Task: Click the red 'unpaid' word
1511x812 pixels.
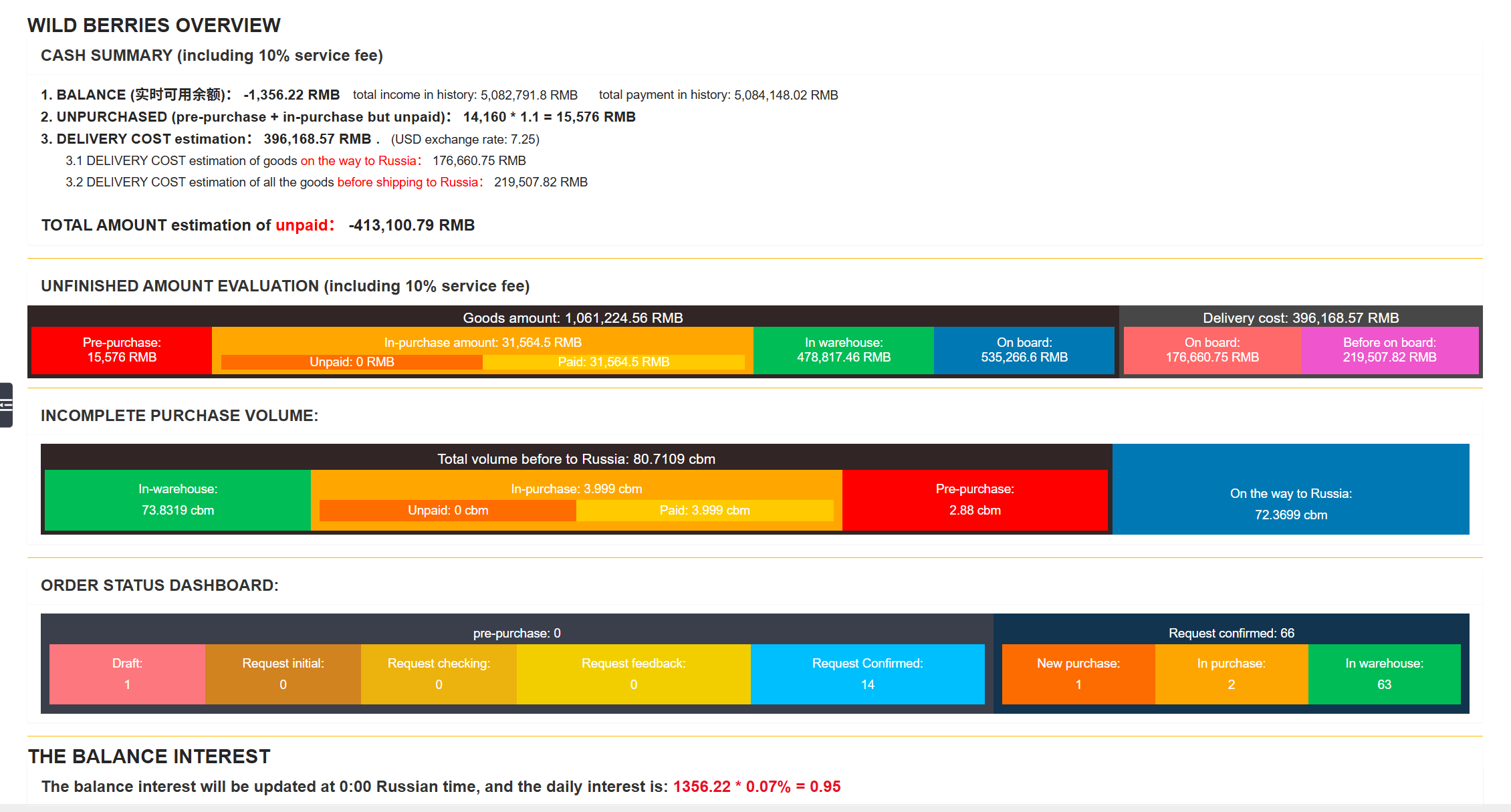Action: point(302,225)
